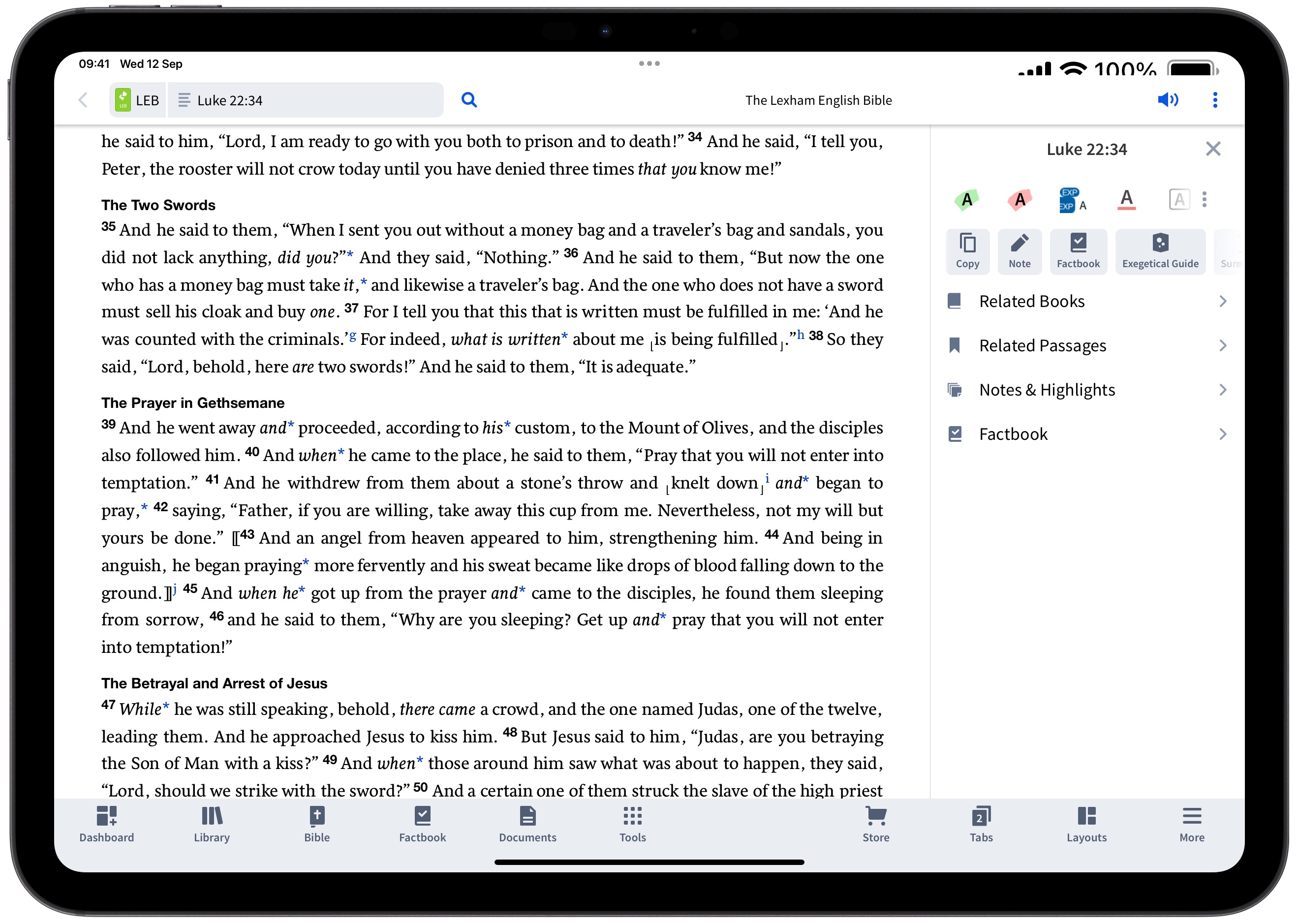Open the Tools grid

[633, 825]
